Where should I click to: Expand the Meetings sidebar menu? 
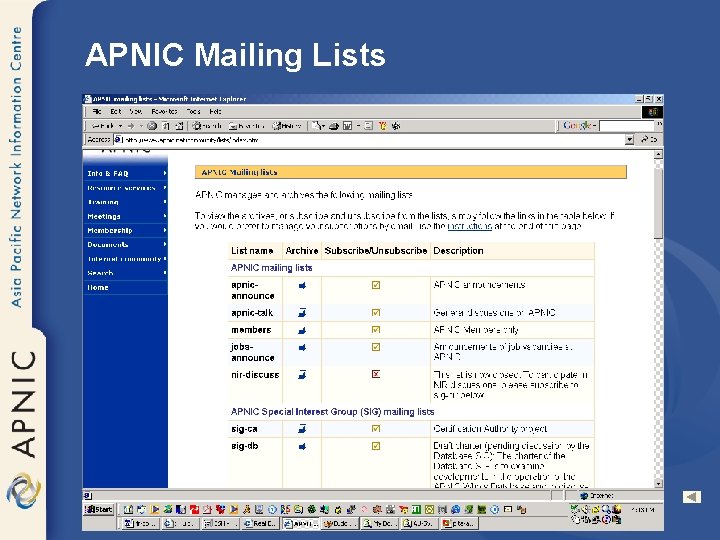(x=125, y=216)
